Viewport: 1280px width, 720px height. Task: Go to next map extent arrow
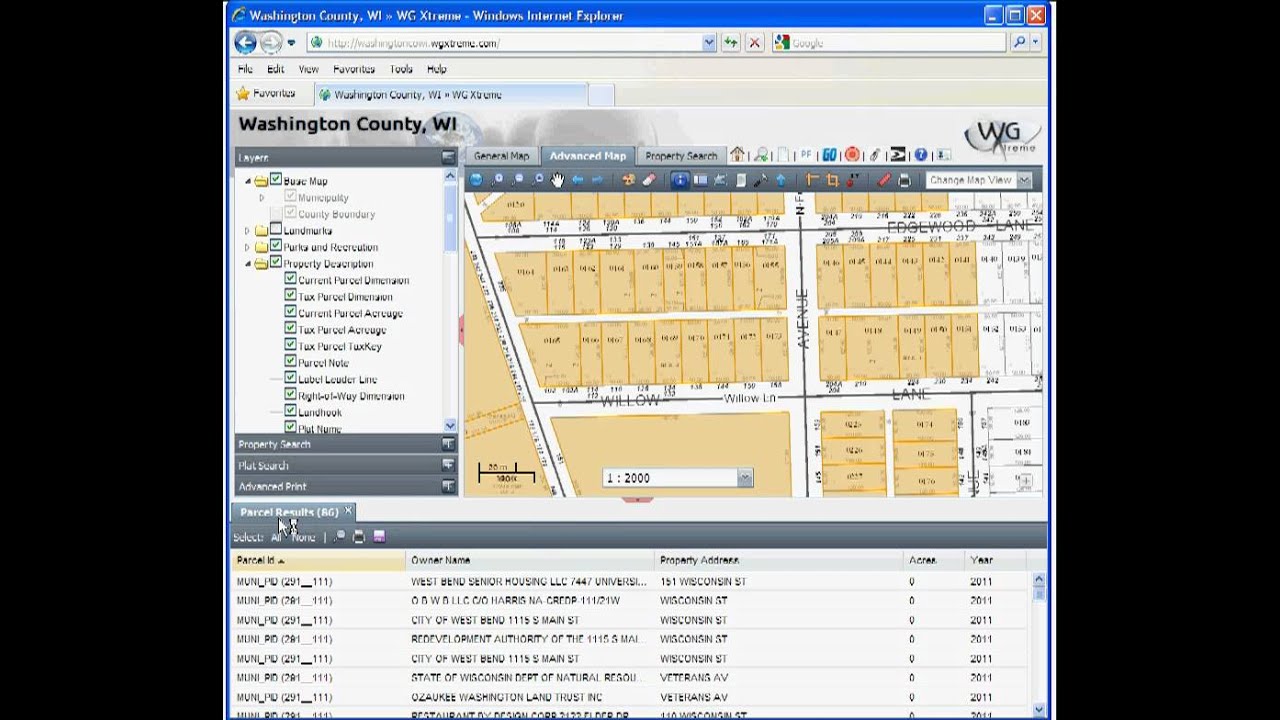click(x=597, y=180)
